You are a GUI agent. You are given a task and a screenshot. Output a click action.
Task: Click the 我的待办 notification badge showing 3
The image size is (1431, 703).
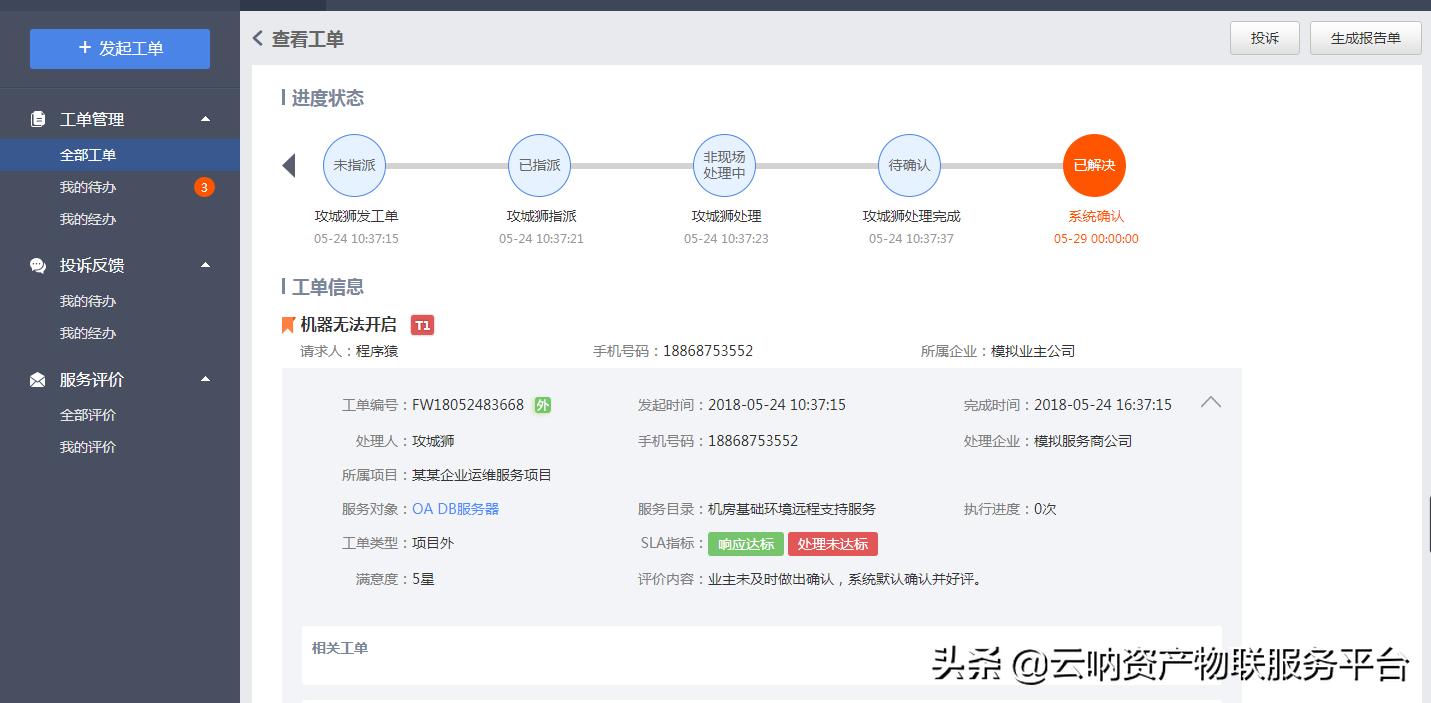pos(206,186)
